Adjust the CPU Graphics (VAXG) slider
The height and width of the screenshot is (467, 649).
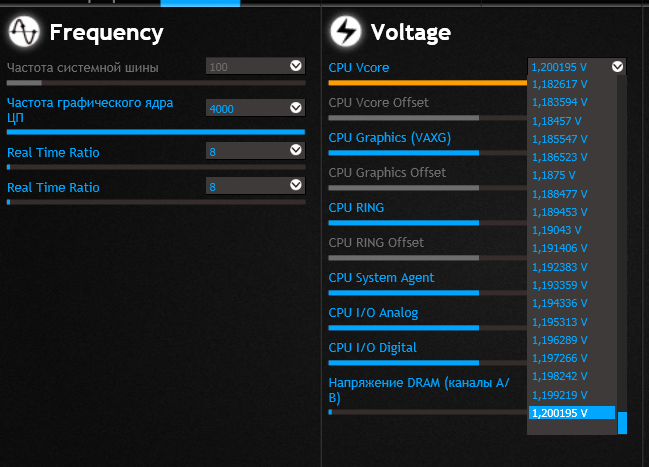point(404,153)
